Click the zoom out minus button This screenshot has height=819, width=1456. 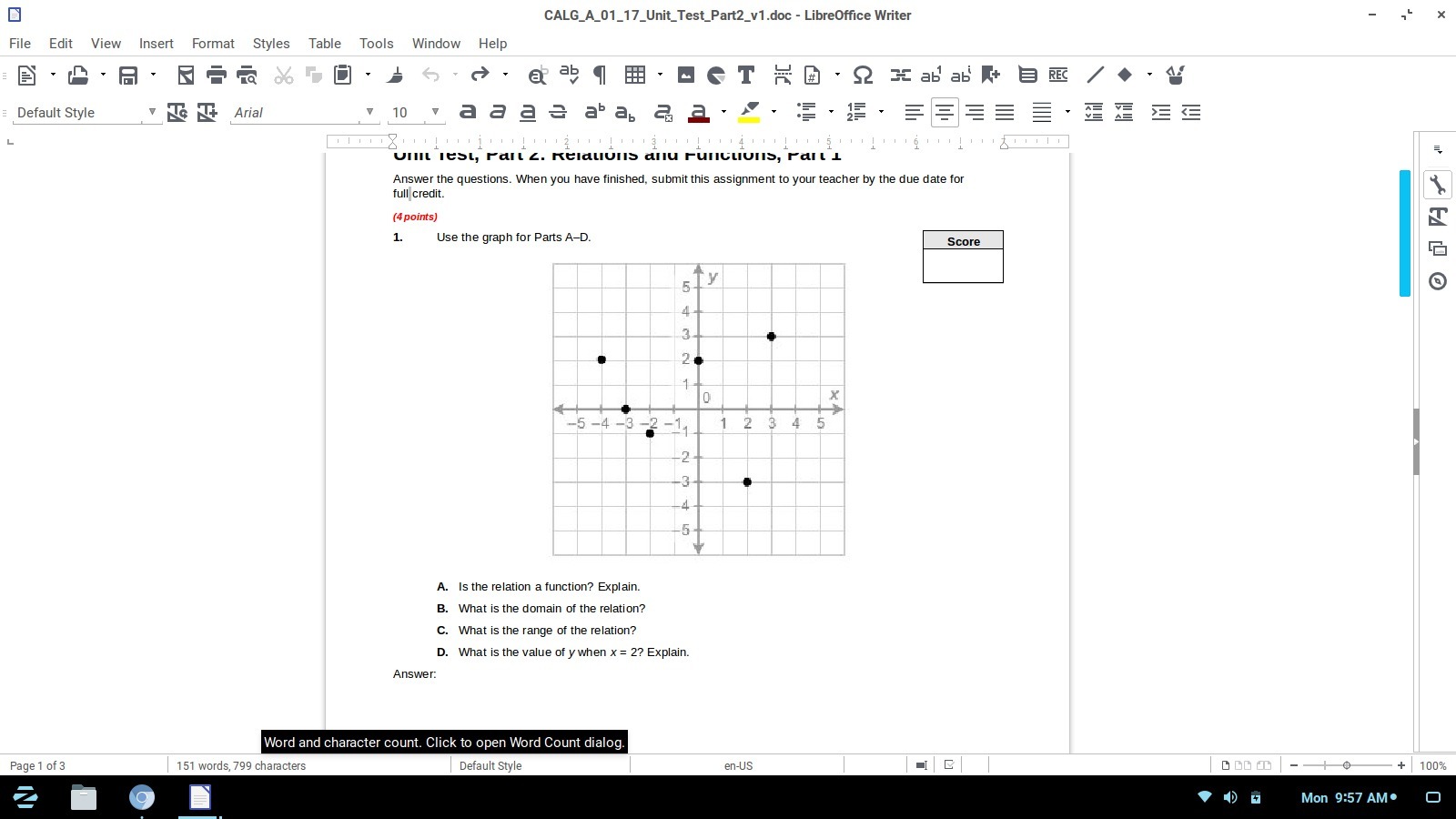click(x=1294, y=766)
